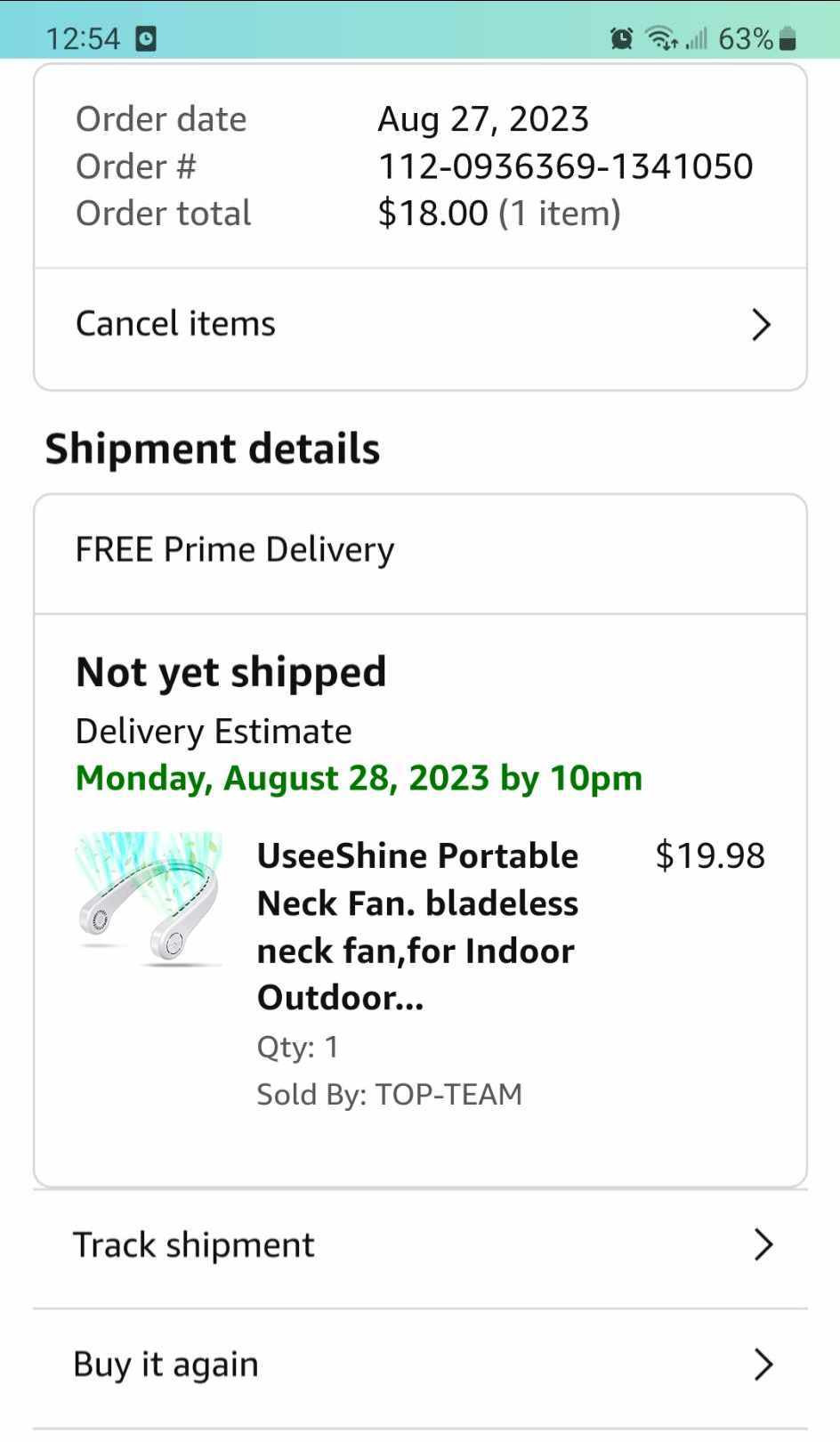Tap the screen recorder notification icon

point(146,38)
